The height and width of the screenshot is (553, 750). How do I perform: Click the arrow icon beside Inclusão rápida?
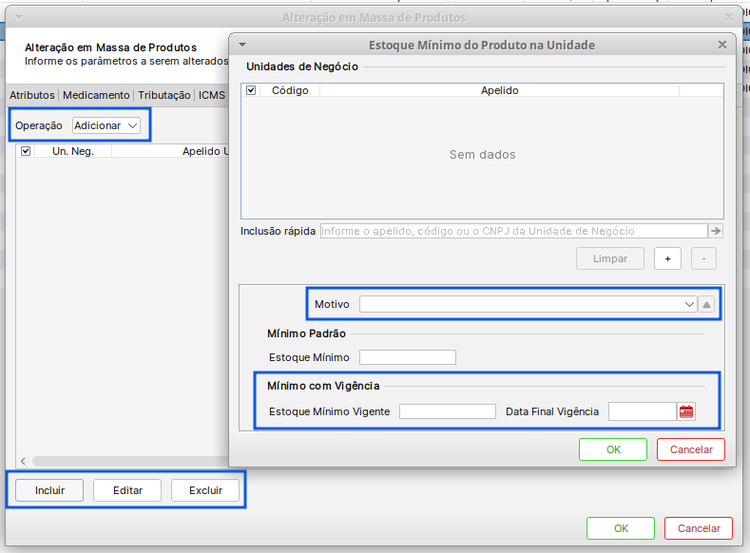(x=716, y=231)
